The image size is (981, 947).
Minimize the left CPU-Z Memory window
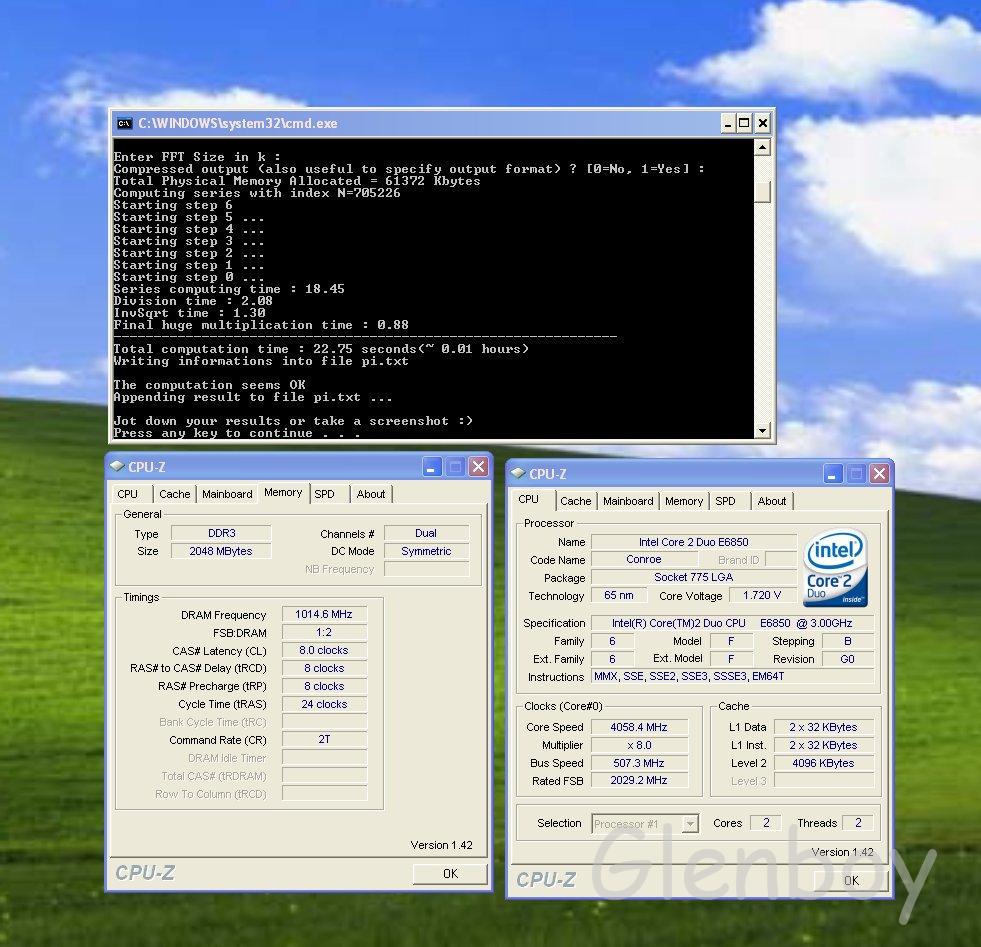(432, 467)
